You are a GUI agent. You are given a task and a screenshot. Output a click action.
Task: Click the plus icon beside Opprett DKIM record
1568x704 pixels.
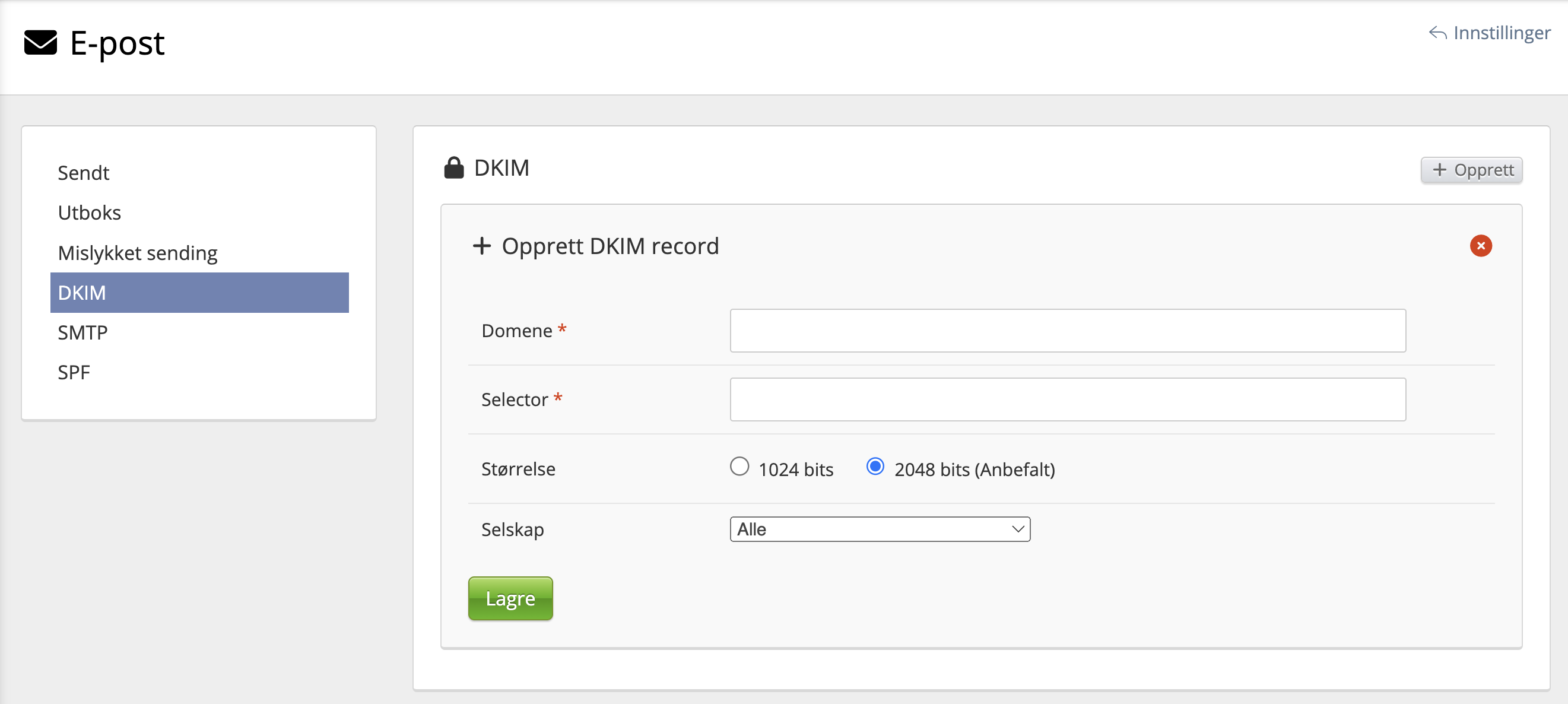(x=481, y=246)
